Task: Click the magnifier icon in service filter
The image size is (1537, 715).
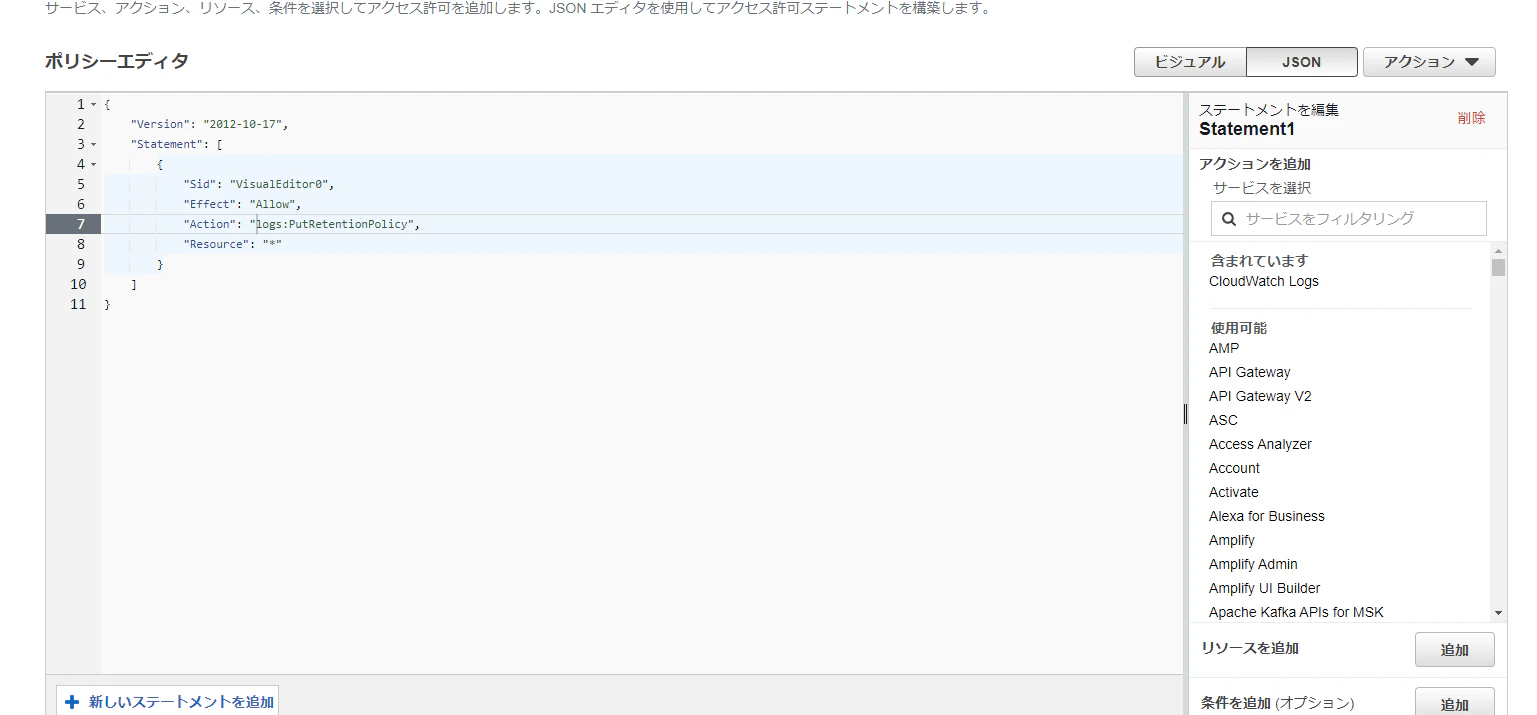Action: [x=1229, y=218]
